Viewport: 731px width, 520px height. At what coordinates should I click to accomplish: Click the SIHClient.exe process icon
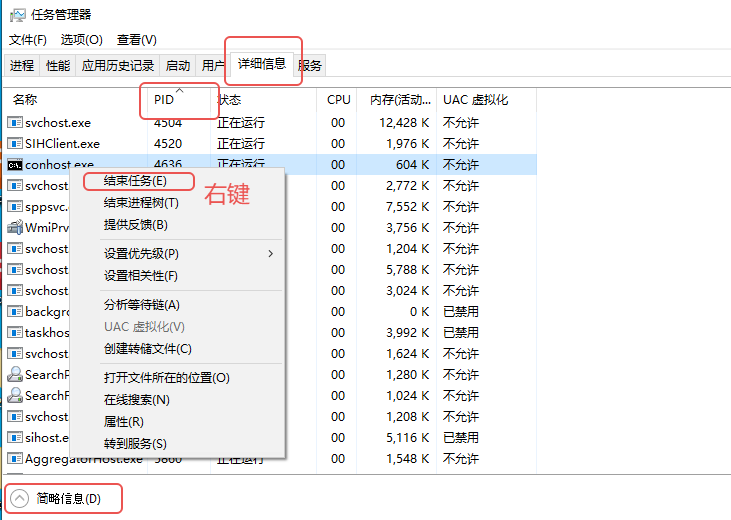(x=15, y=143)
